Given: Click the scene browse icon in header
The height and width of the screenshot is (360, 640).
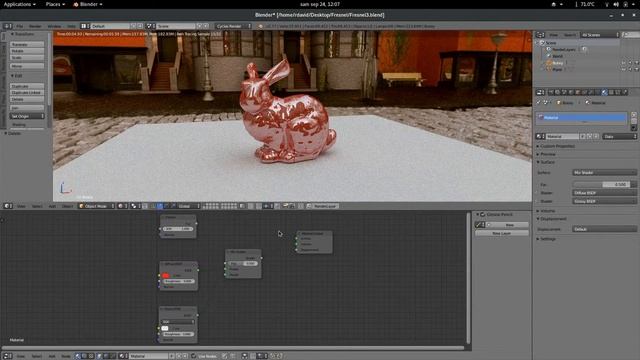Looking at the screenshot, I should 150,26.
